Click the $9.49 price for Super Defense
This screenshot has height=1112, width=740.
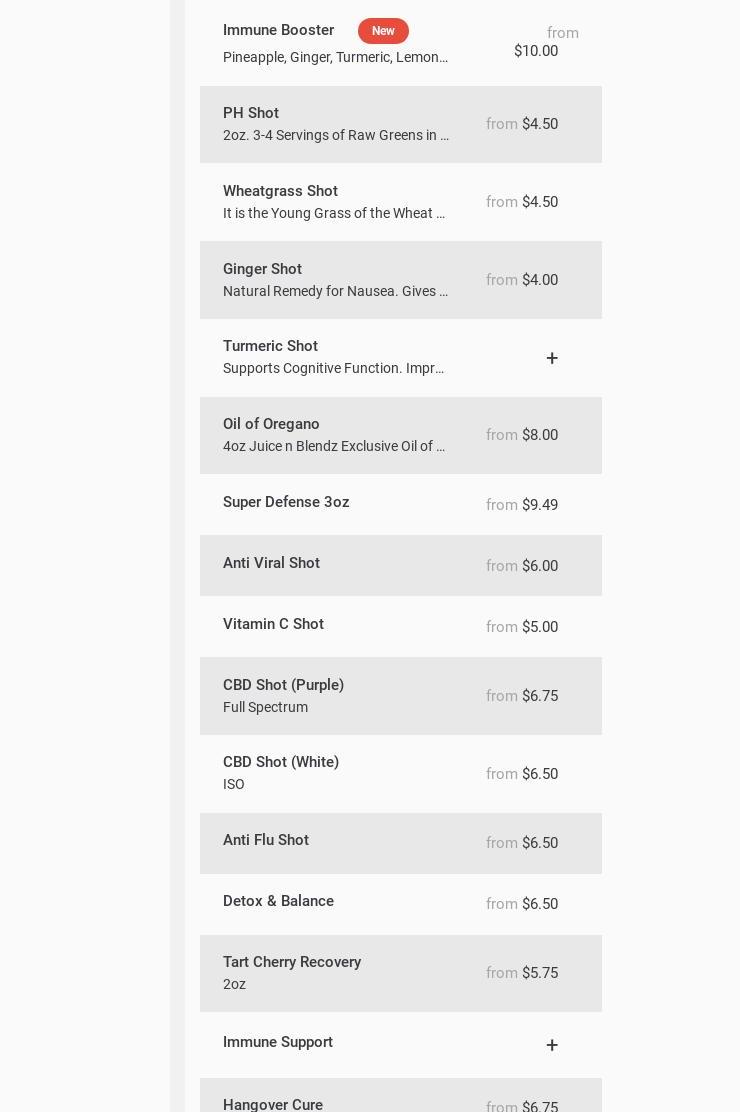(x=540, y=506)
